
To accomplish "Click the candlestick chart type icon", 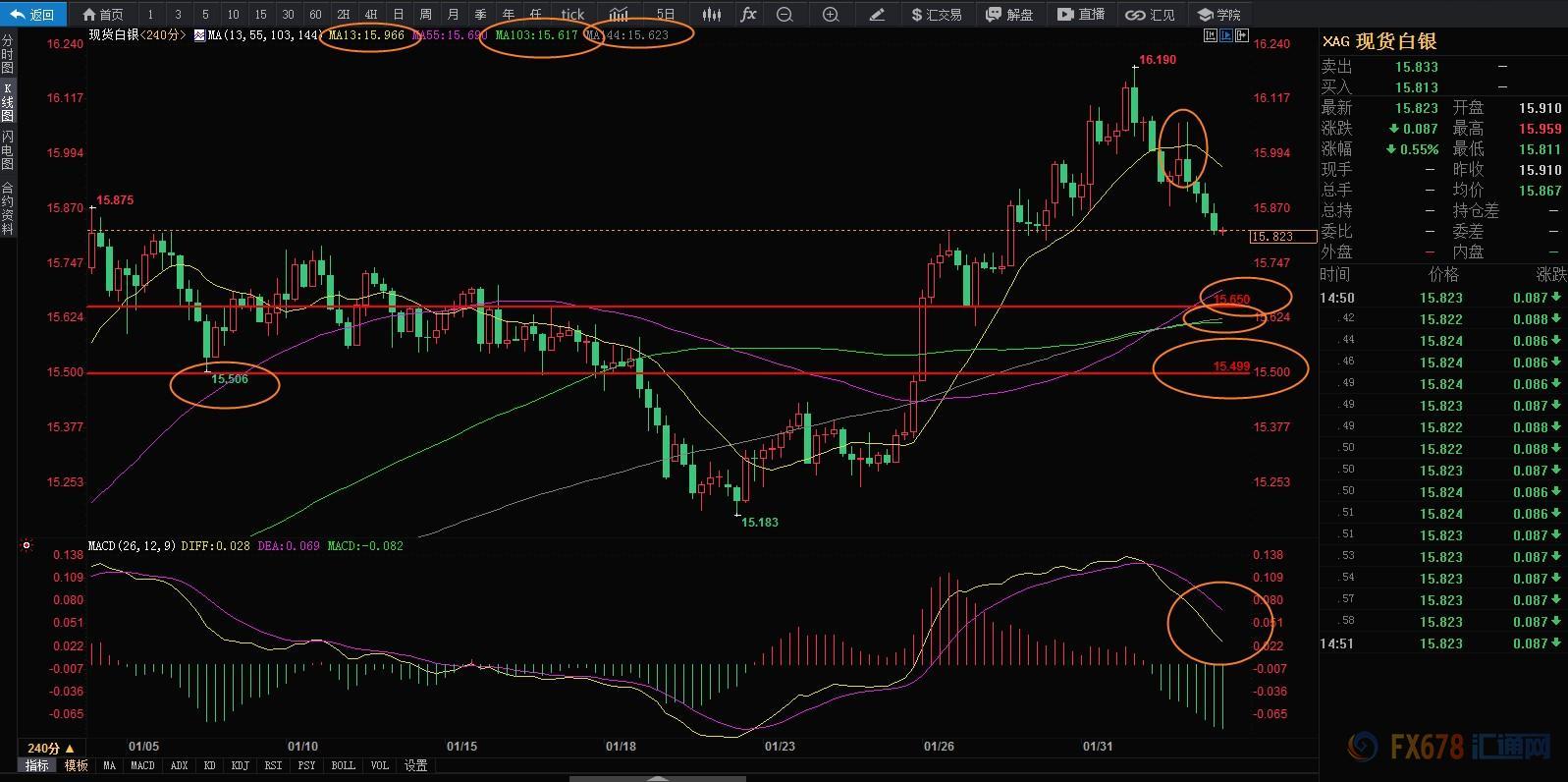I will [714, 14].
